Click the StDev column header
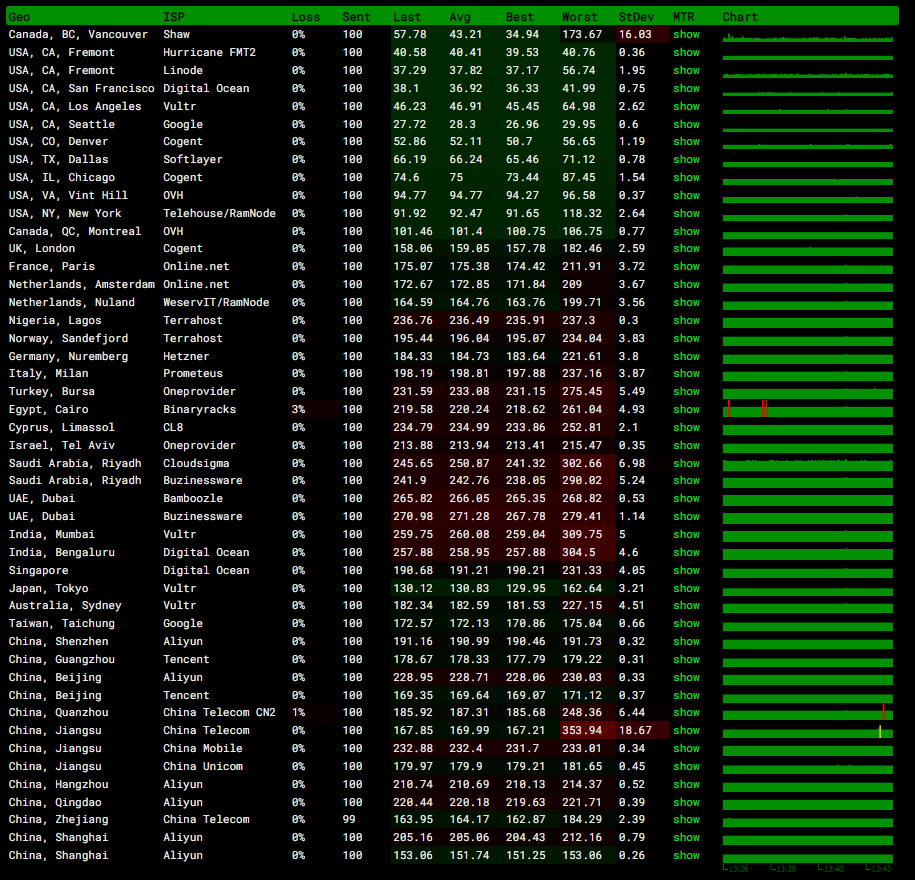The image size is (915, 880). pos(636,17)
